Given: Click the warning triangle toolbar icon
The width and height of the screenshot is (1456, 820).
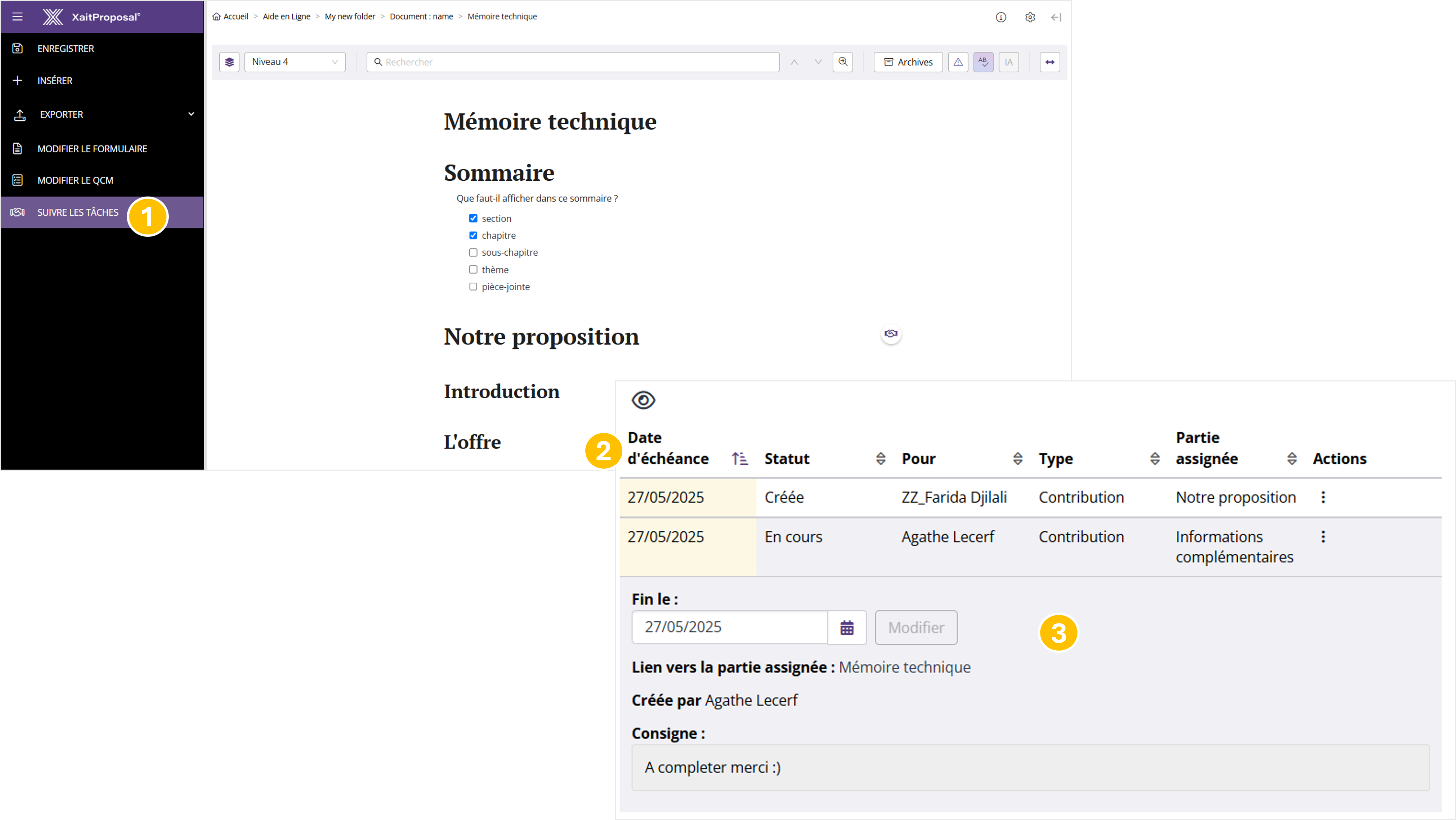Looking at the screenshot, I should pyautogui.click(x=958, y=62).
